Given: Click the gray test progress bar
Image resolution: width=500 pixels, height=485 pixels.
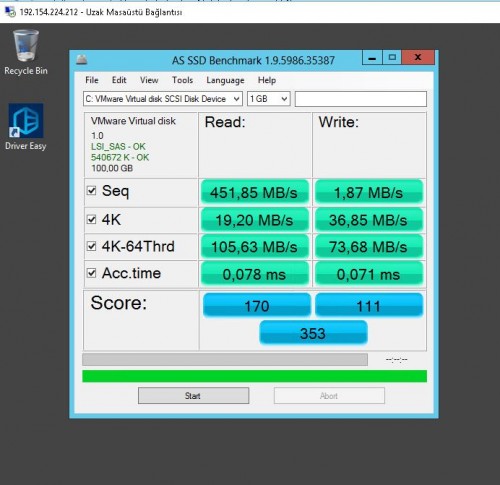Looking at the screenshot, I should 225,360.
